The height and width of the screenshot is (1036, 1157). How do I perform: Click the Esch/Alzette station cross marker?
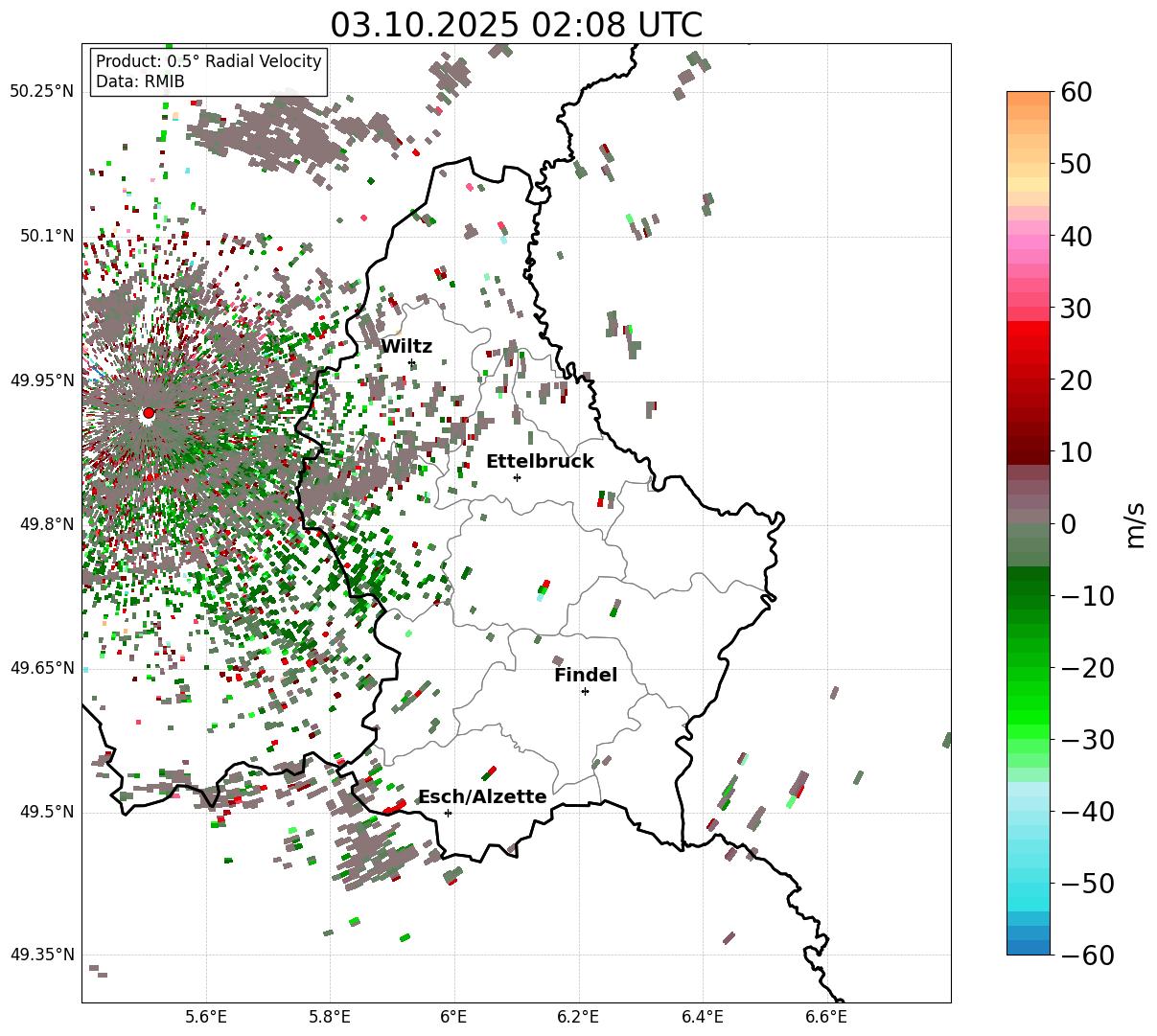click(448, 813)
